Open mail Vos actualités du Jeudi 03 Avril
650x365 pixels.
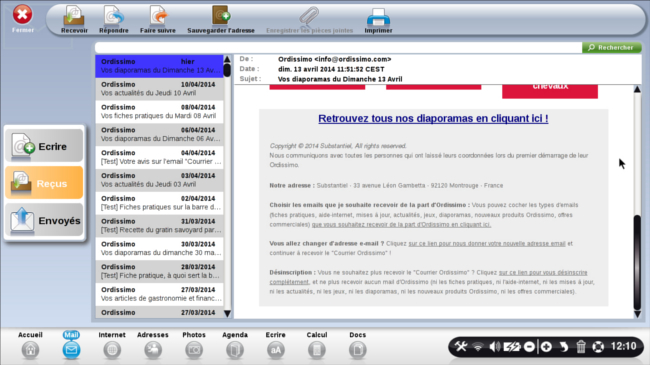pos(159,180)
